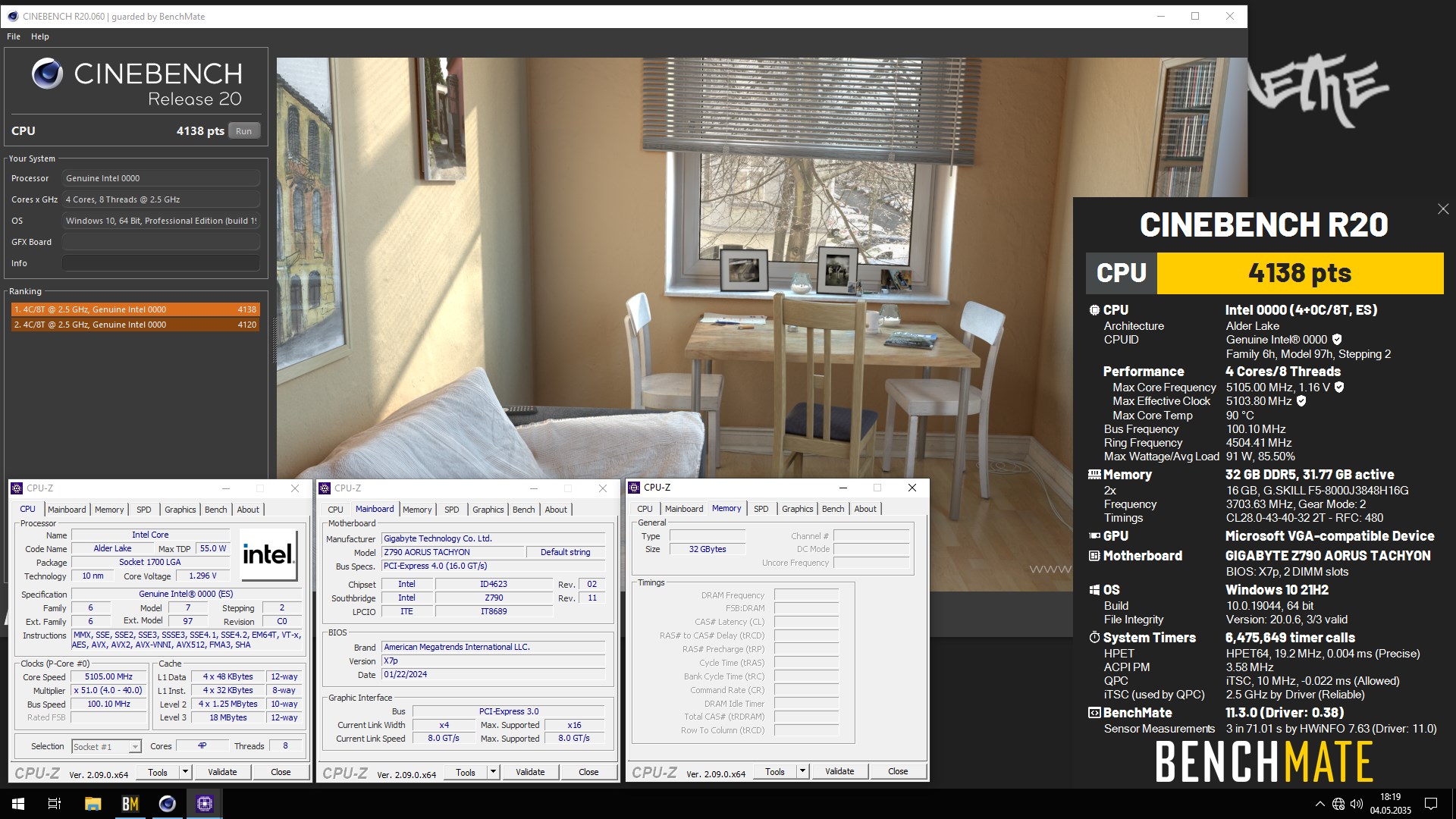Click the Memory CPU-Z window title icon
The width and height of the screenshot is (1456, 819).
634,488
